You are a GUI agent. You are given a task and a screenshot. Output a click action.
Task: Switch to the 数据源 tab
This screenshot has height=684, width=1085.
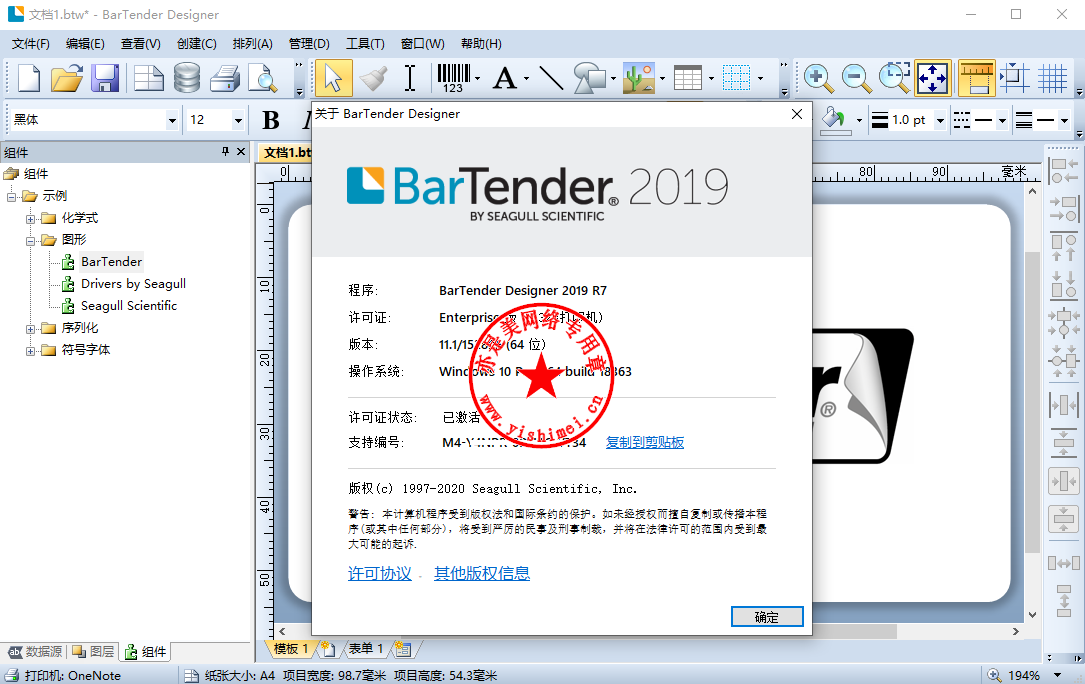[35, 651]
